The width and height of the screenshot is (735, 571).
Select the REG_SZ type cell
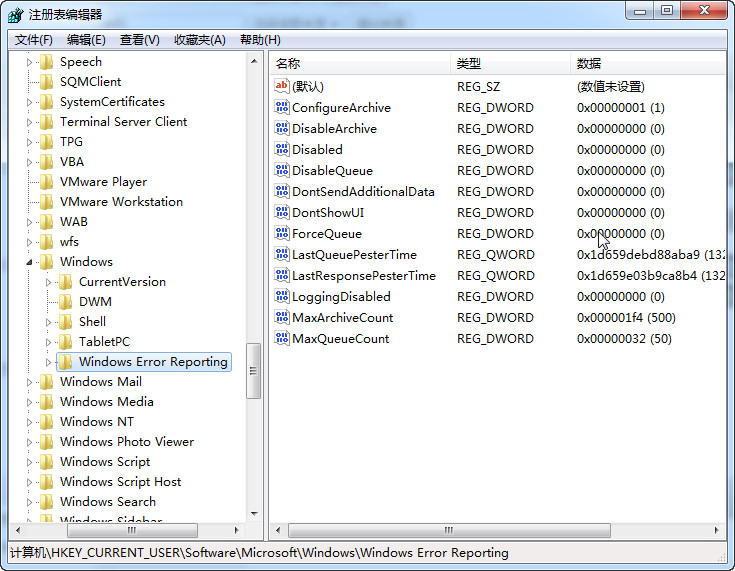(478, 87)
